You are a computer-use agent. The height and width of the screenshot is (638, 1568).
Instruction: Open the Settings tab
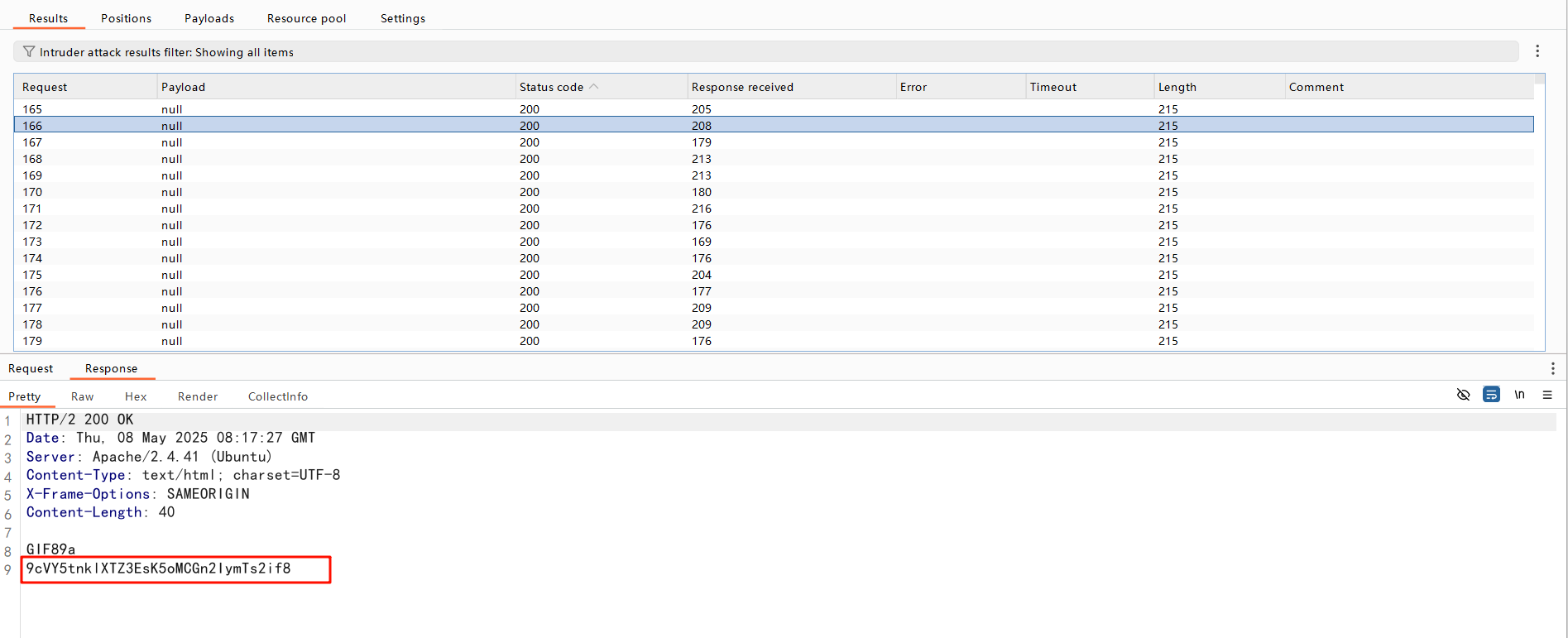coord(402,18)
